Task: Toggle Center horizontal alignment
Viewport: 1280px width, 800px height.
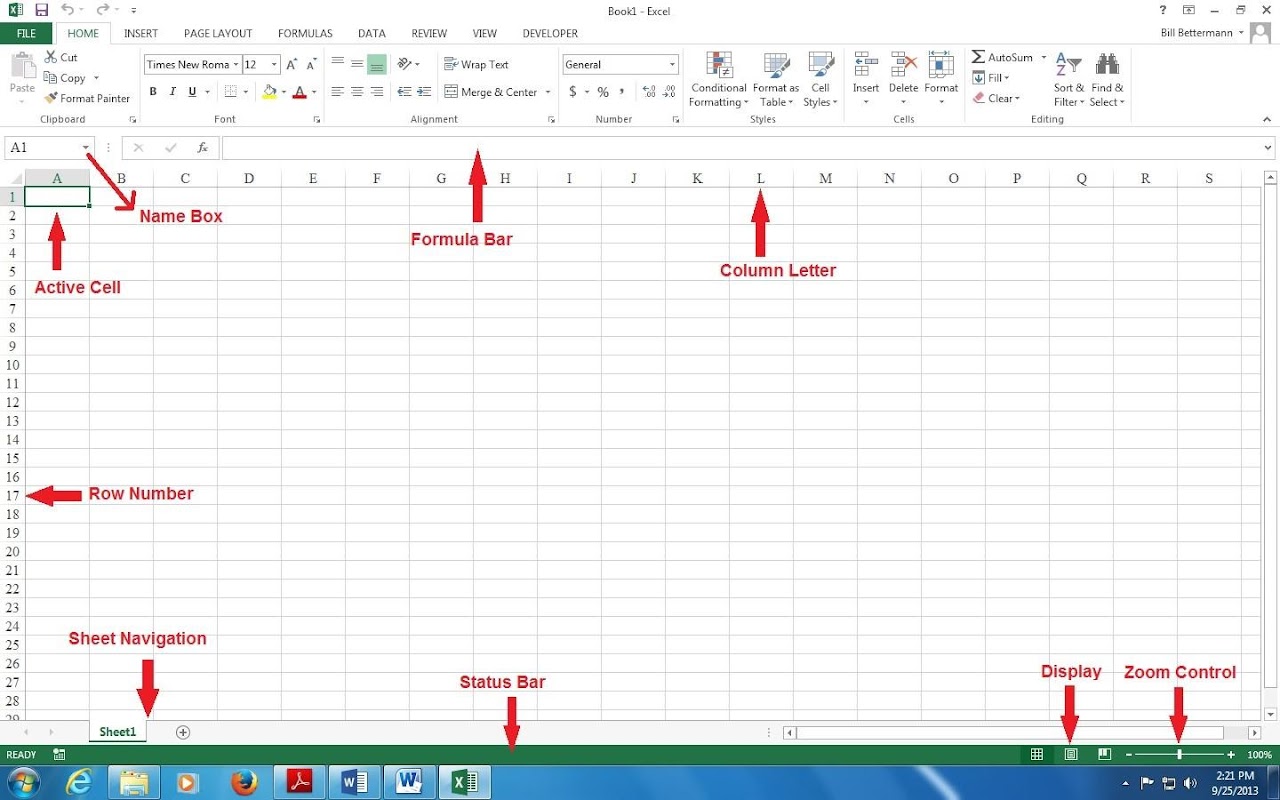Action: click(x=357, y=92)
